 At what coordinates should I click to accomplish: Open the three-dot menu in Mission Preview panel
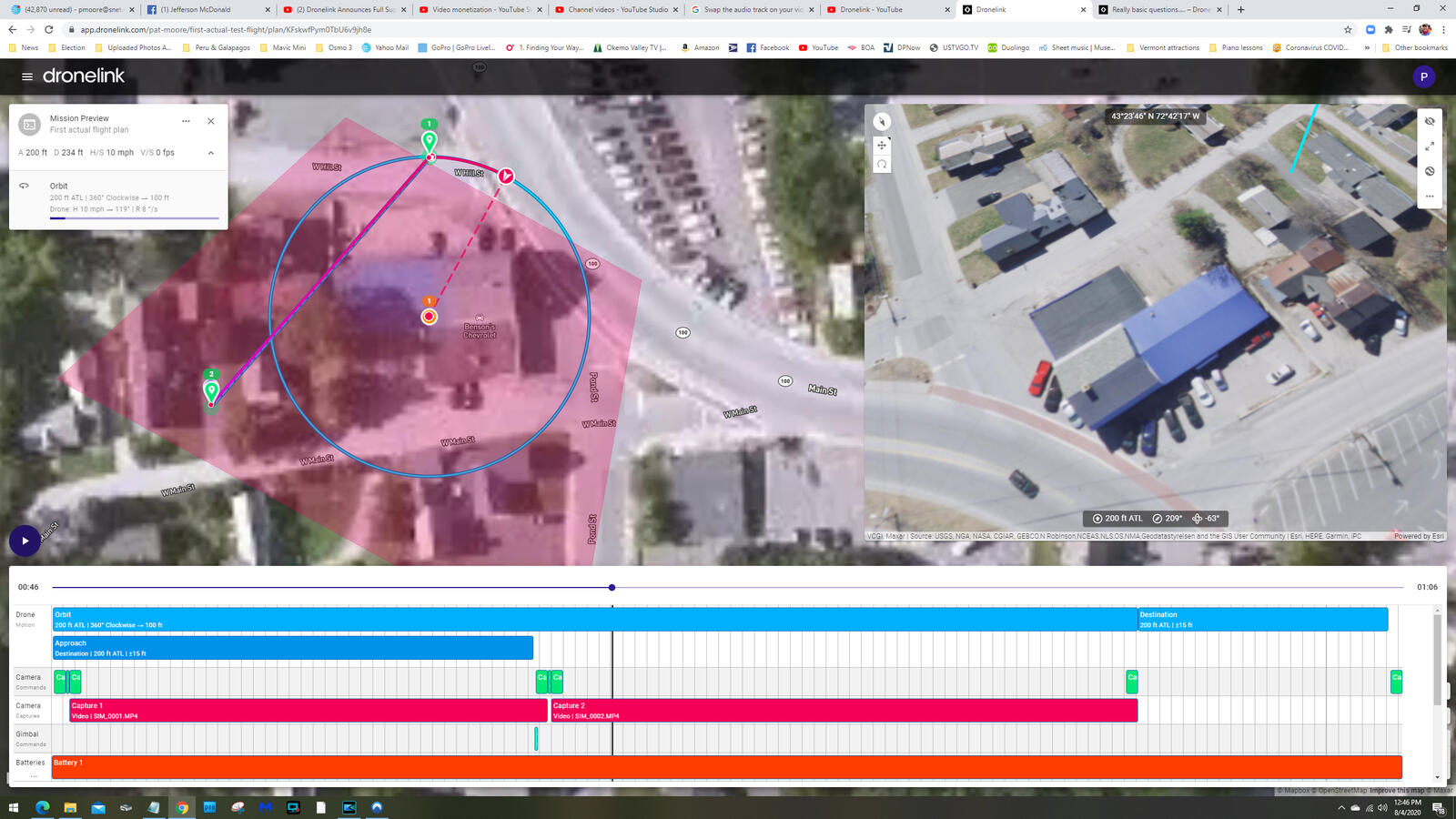coord(186,120)
